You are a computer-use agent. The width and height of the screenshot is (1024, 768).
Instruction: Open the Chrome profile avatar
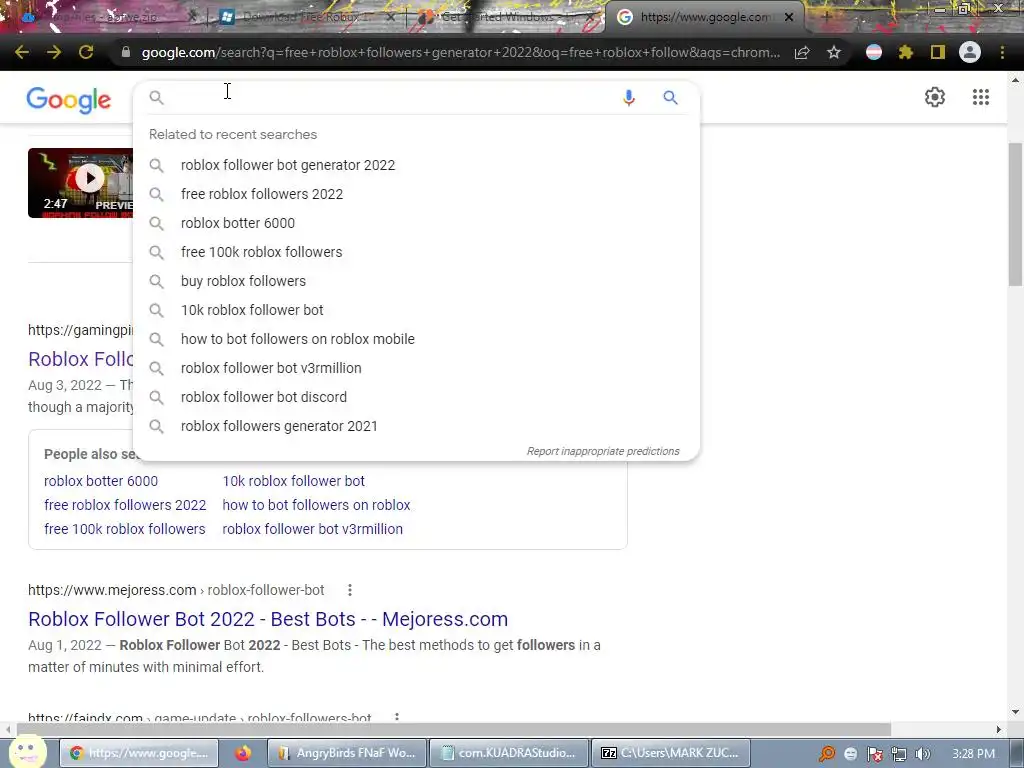tap(970, 52)
